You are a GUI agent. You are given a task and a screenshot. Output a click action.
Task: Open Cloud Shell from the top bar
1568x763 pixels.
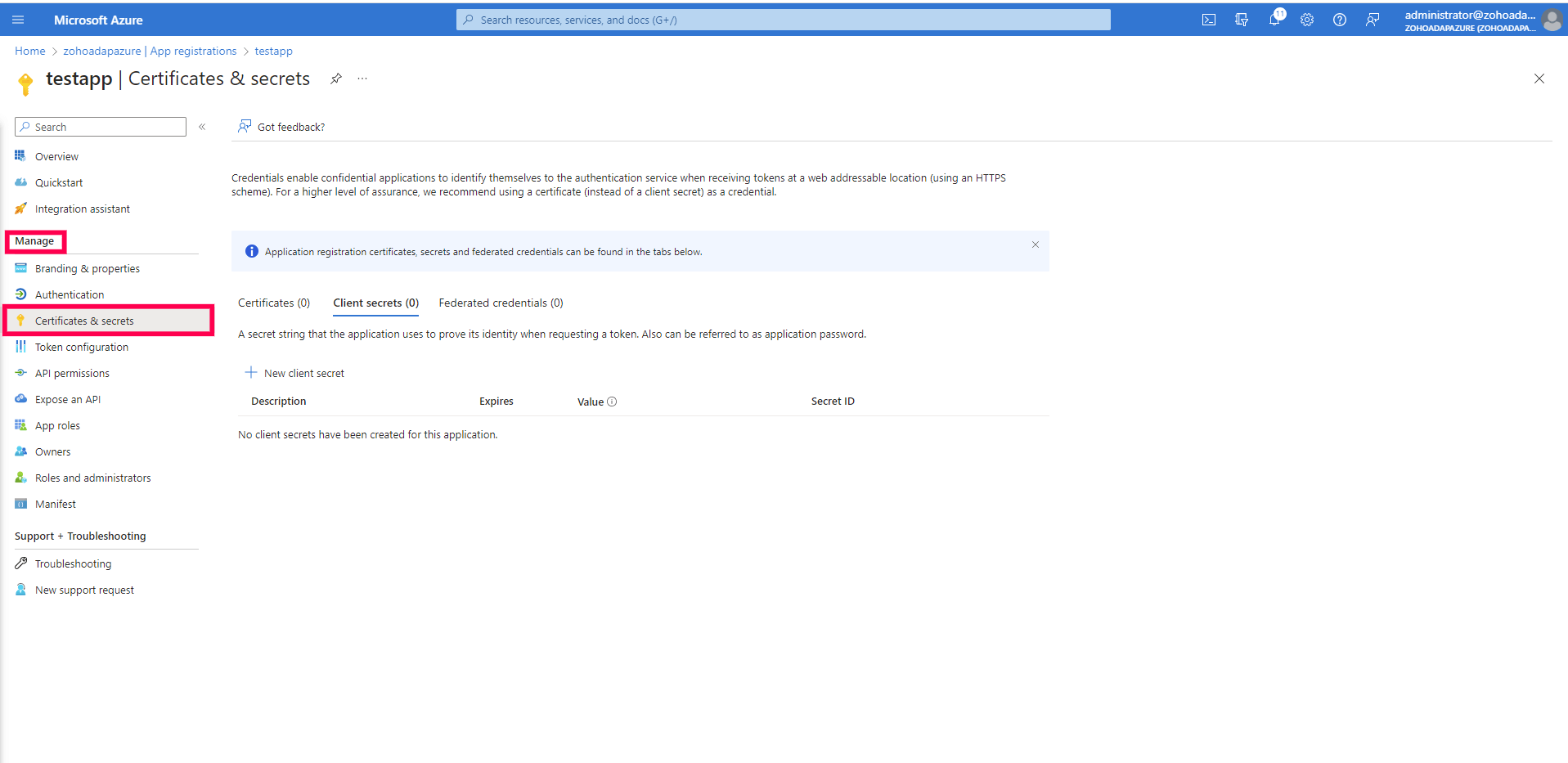[1208, 20]
